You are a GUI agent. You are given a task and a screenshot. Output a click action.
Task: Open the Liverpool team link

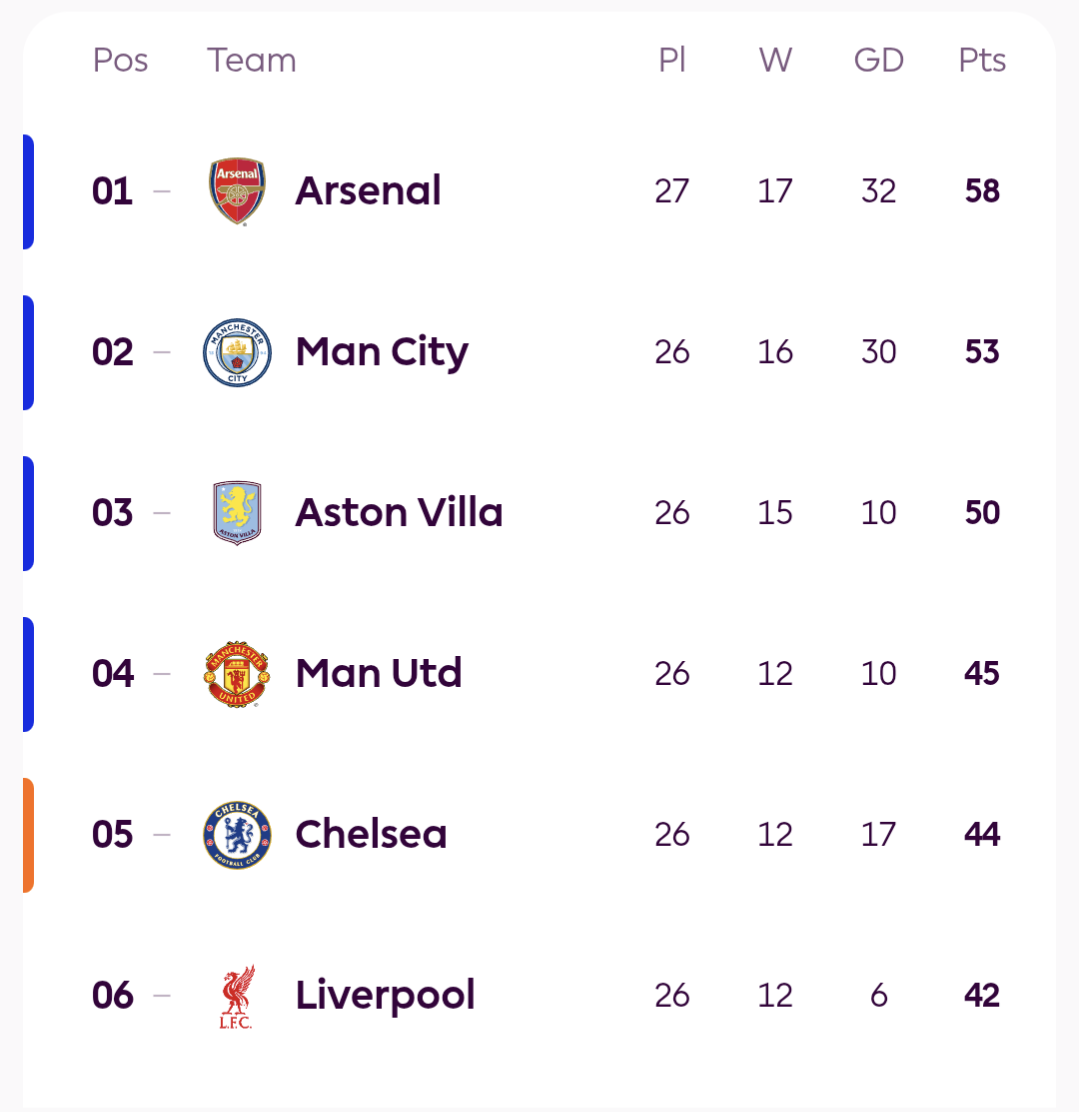click(385, 996)
